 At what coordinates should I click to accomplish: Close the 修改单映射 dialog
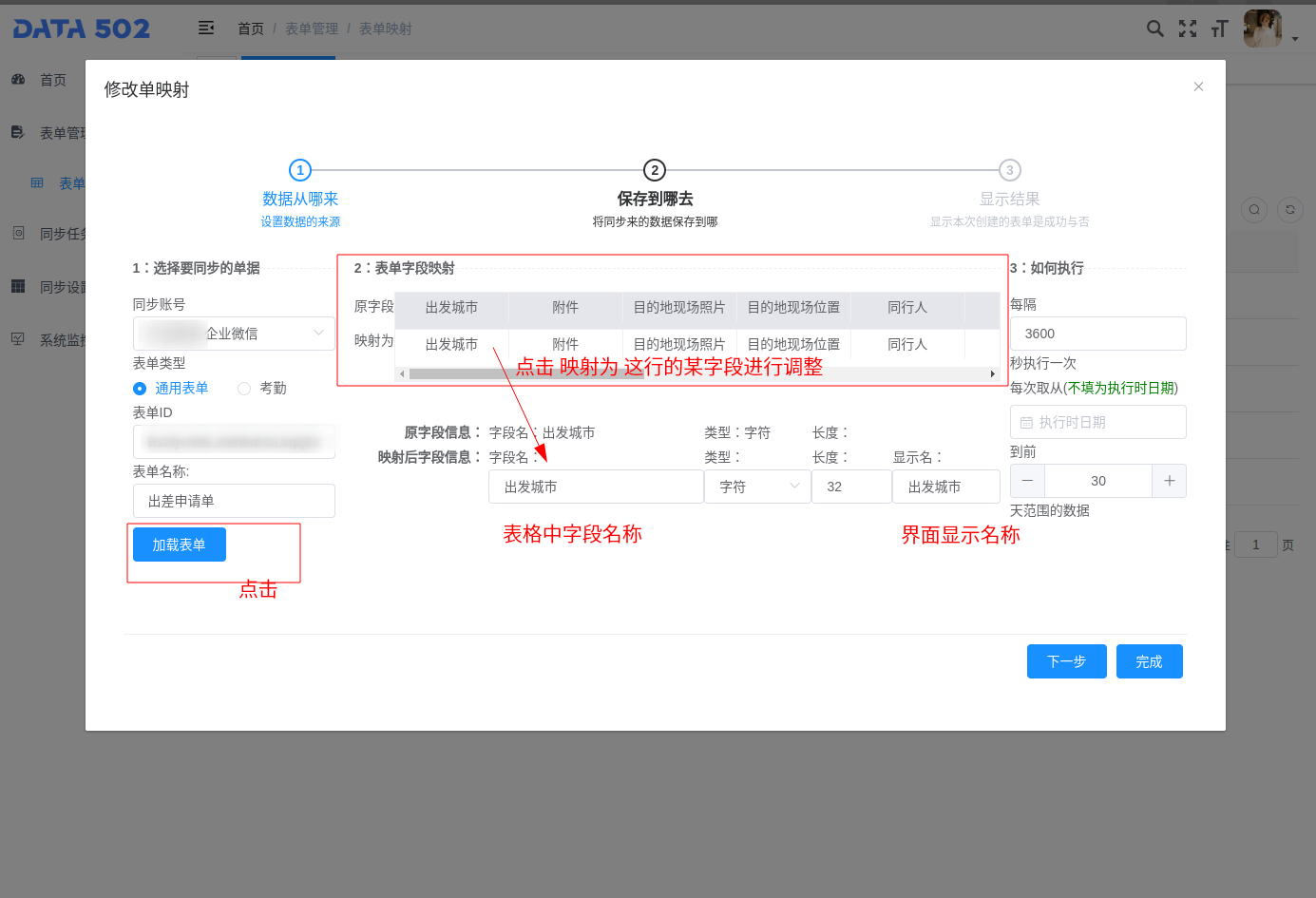(x=1198, y=86)
